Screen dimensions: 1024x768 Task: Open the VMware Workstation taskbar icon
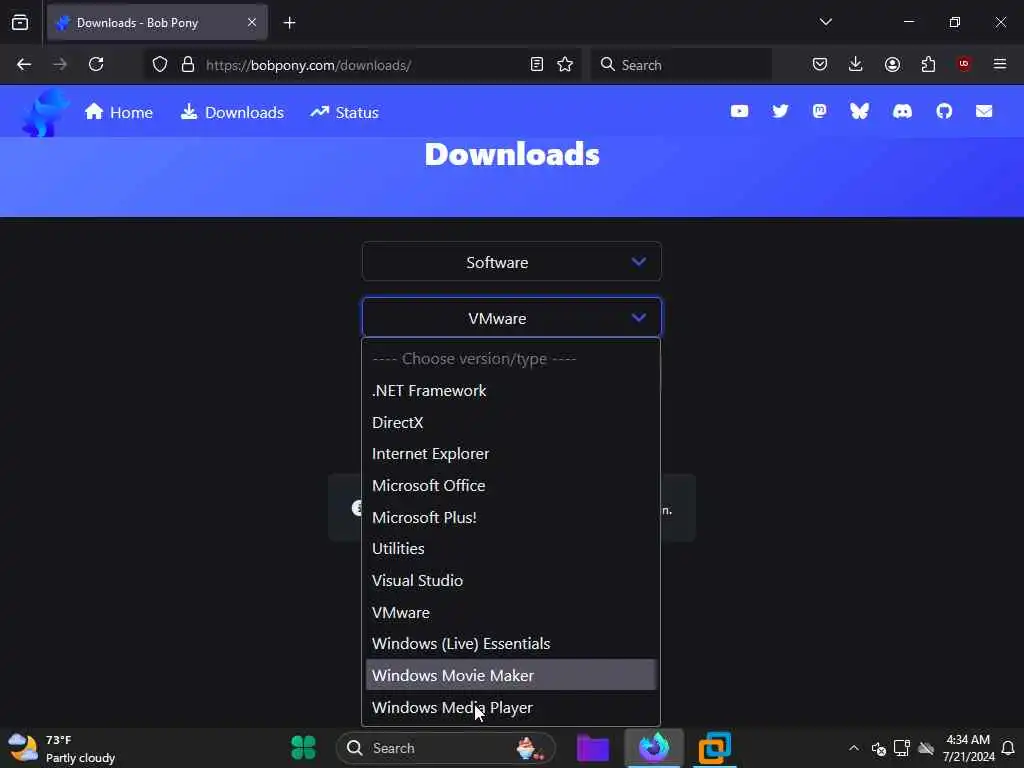[714, 748]
